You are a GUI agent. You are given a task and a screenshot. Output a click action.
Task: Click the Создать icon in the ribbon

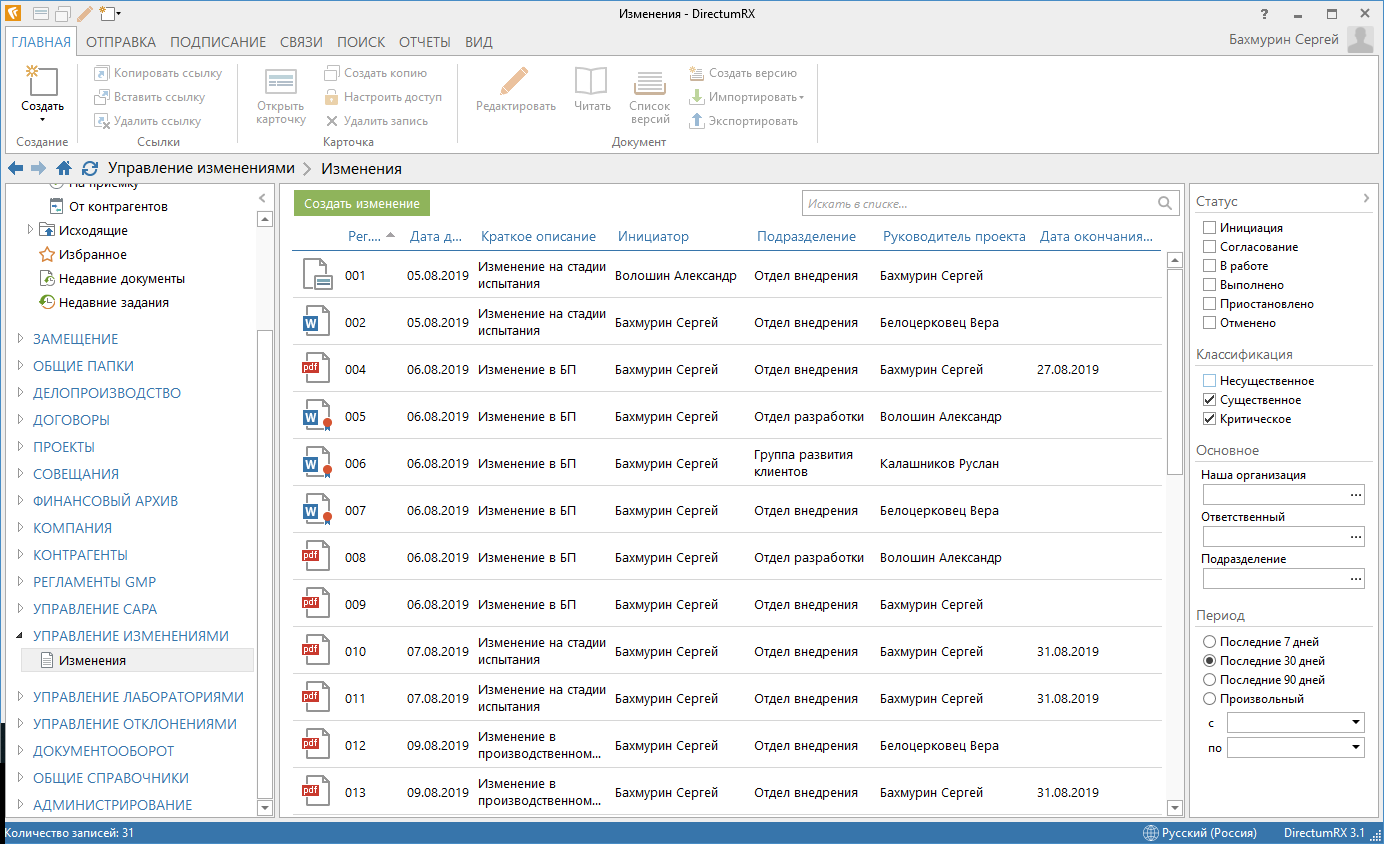tap(42, 81)
